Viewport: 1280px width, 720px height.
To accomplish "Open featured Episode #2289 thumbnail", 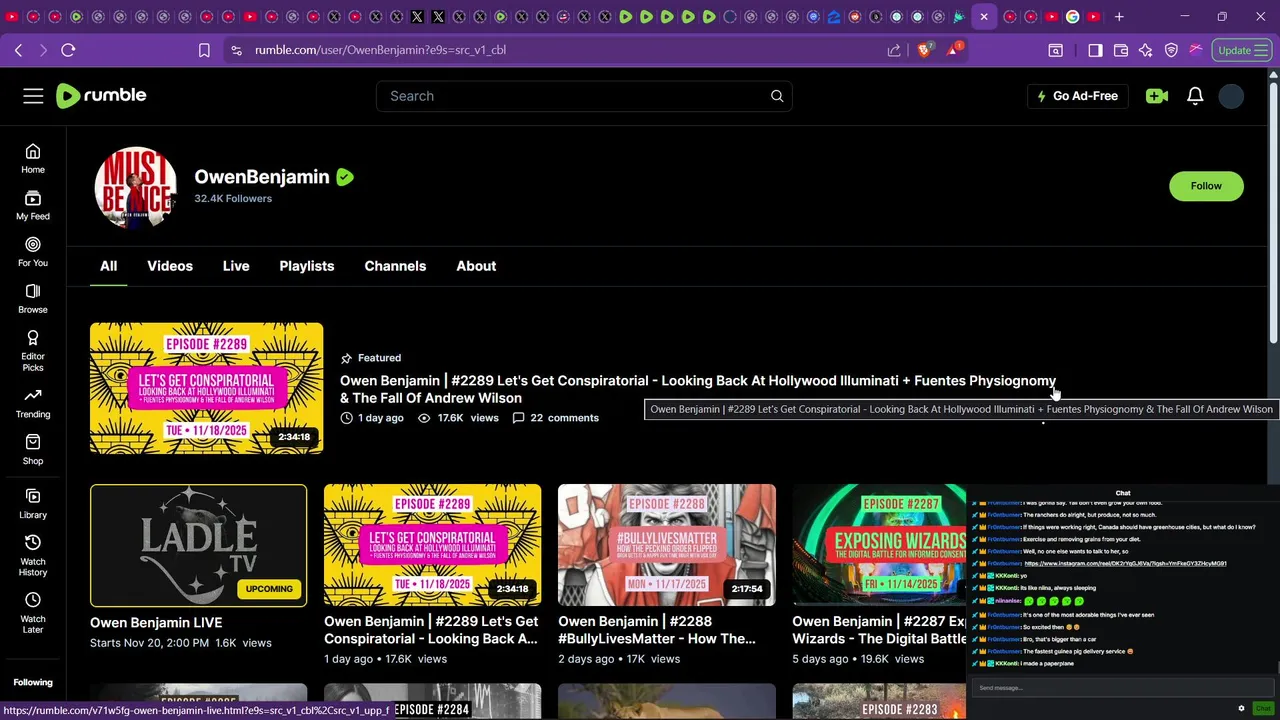I will tap(207, 388).
